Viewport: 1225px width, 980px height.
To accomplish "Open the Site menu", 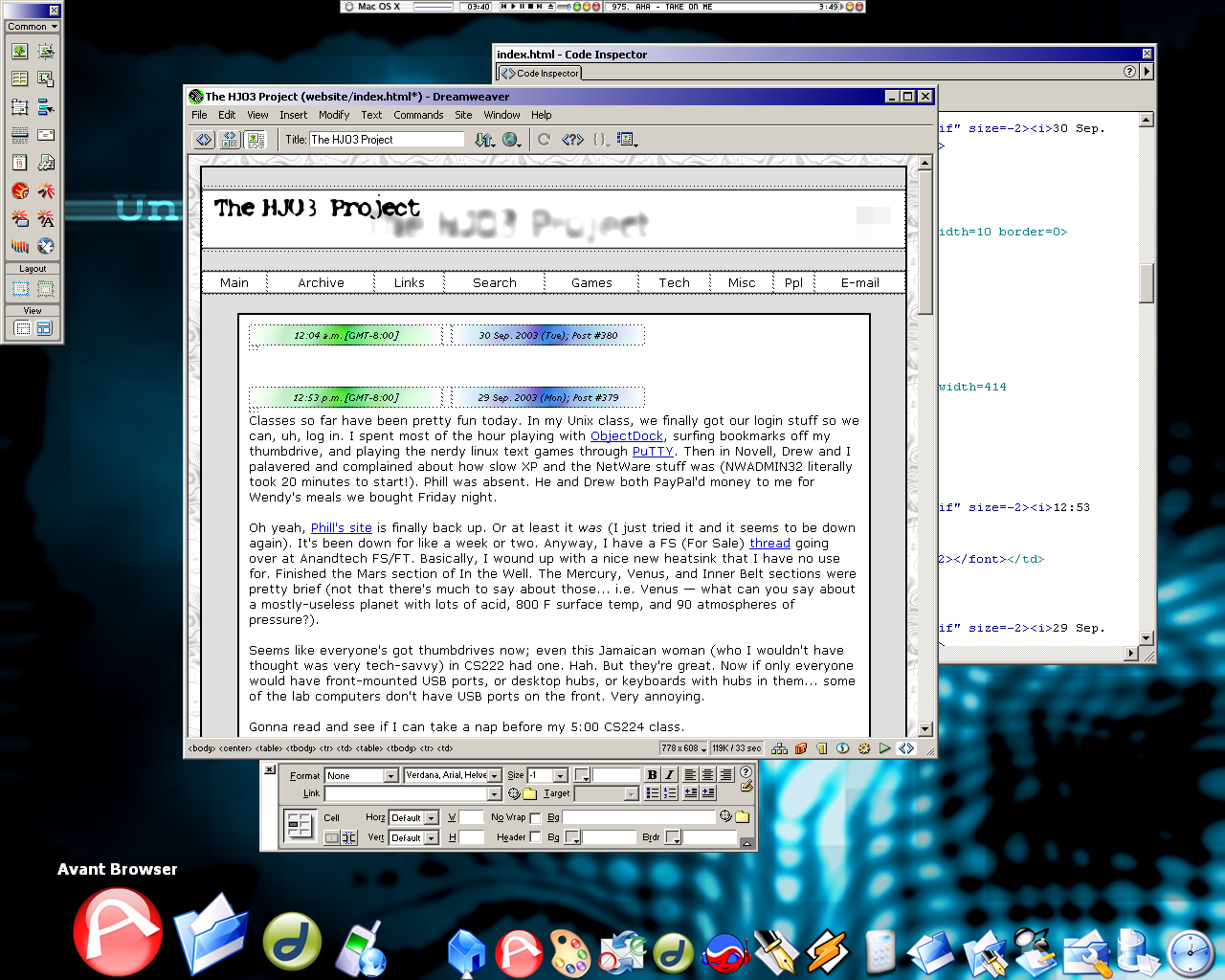I will coord(463,115).
